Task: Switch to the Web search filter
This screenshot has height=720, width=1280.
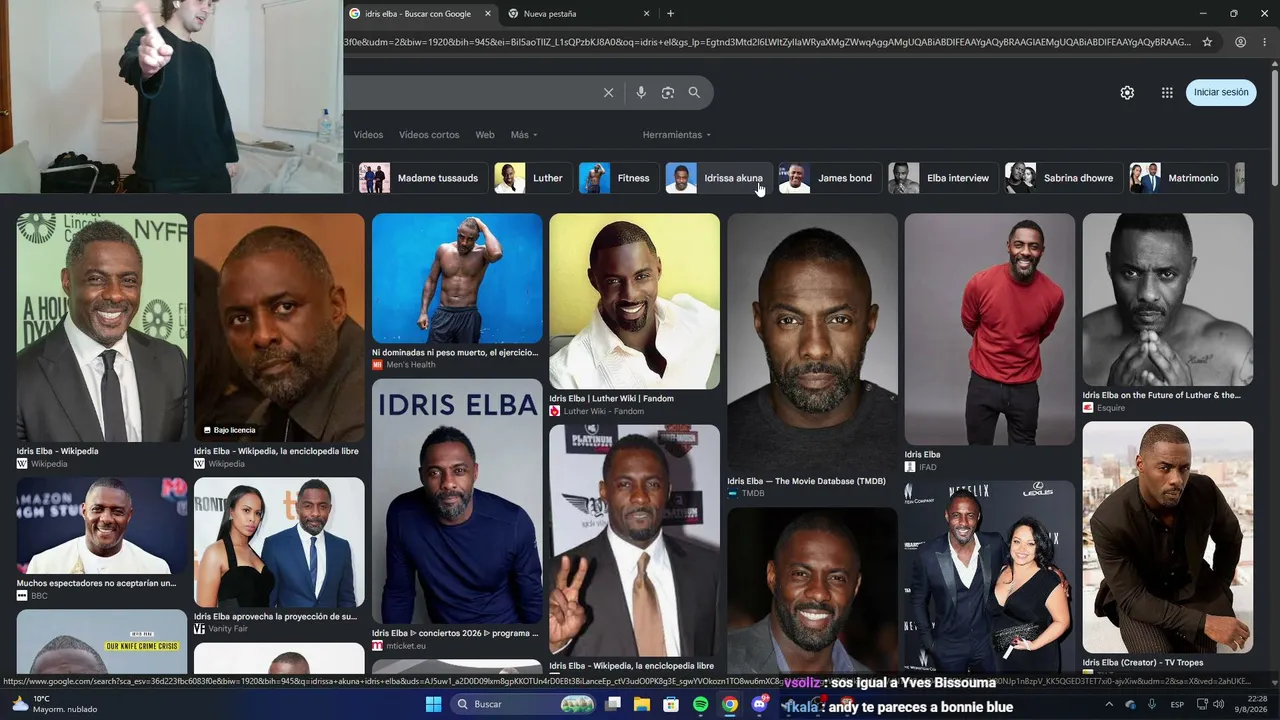Action: point(485,135)
